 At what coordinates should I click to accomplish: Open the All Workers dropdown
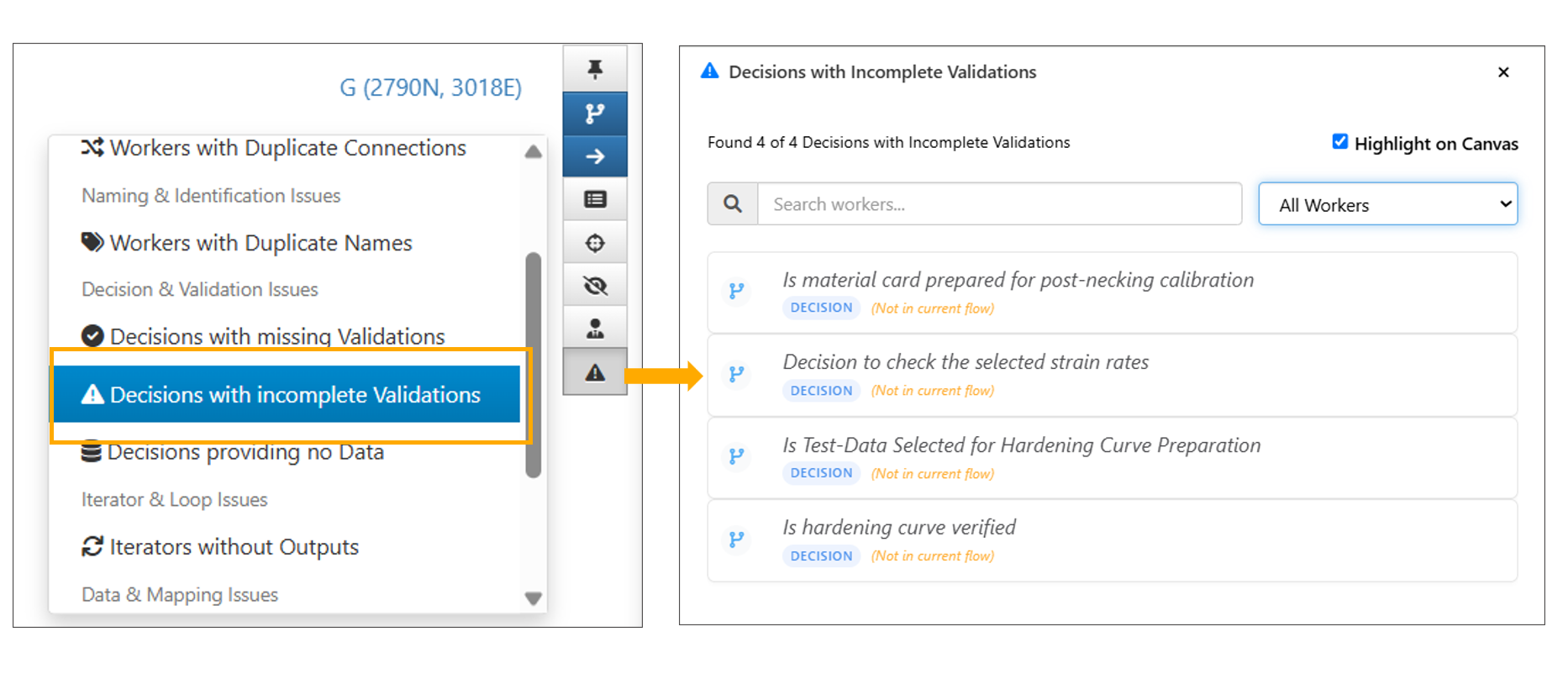pyautogui.click(x=1387, y=204)
